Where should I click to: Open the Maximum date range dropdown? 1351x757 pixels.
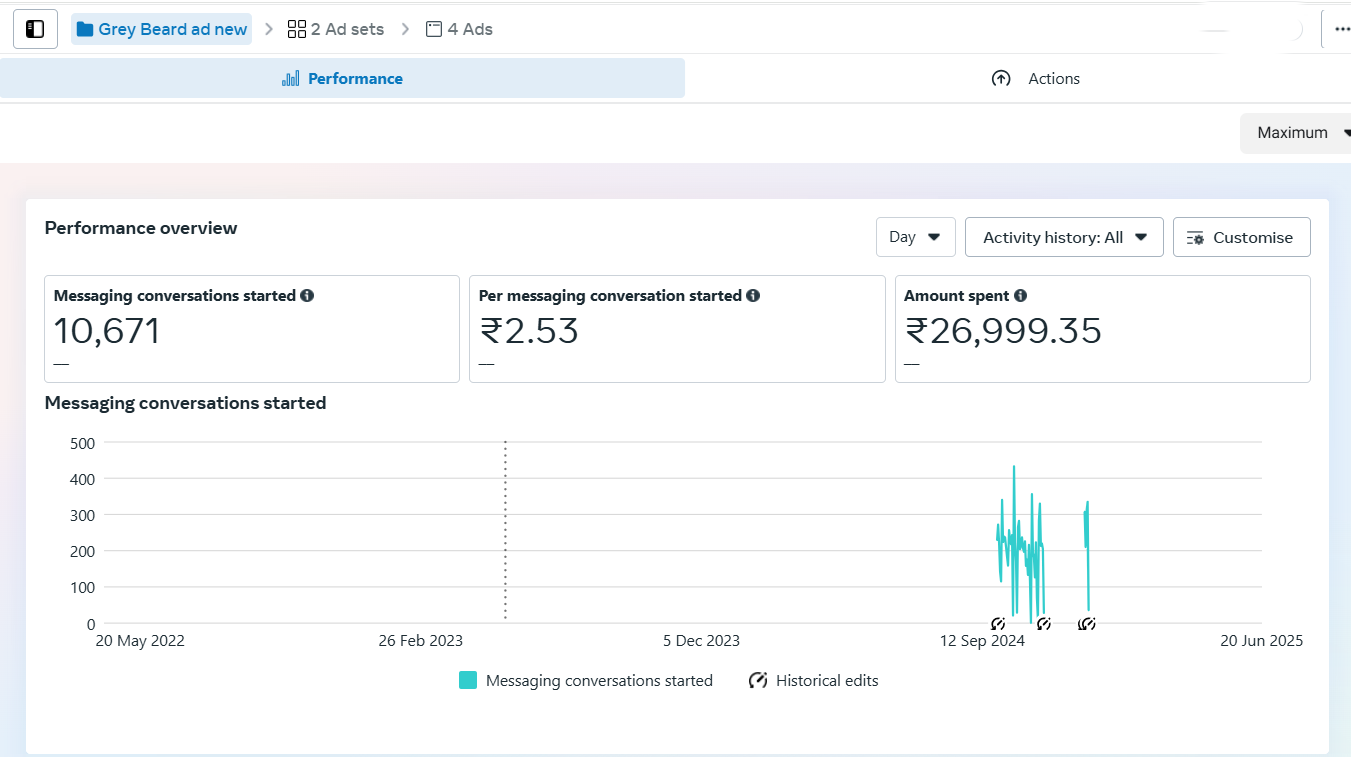click(x=1298, y=133)
